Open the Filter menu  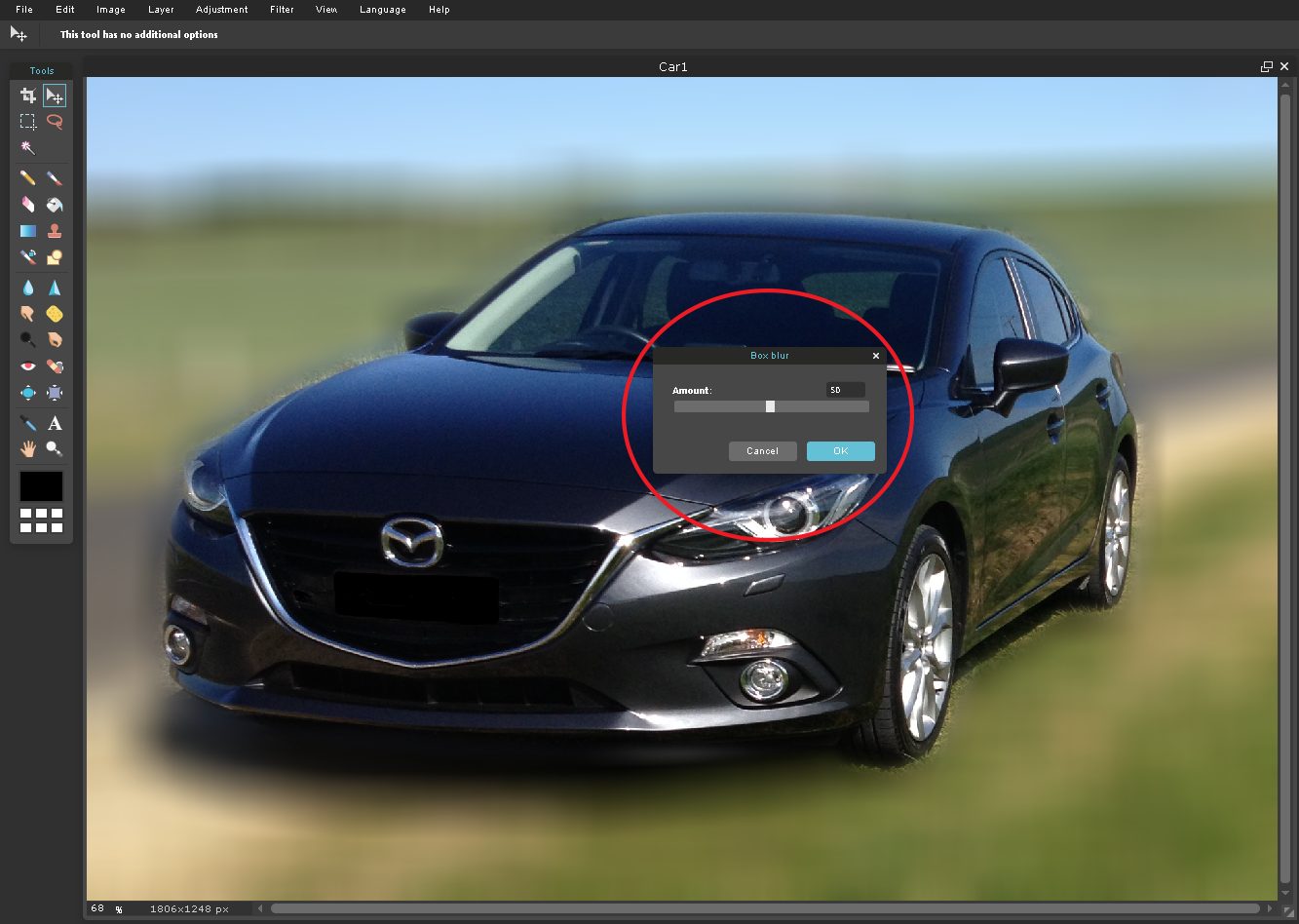pos(283,10)
